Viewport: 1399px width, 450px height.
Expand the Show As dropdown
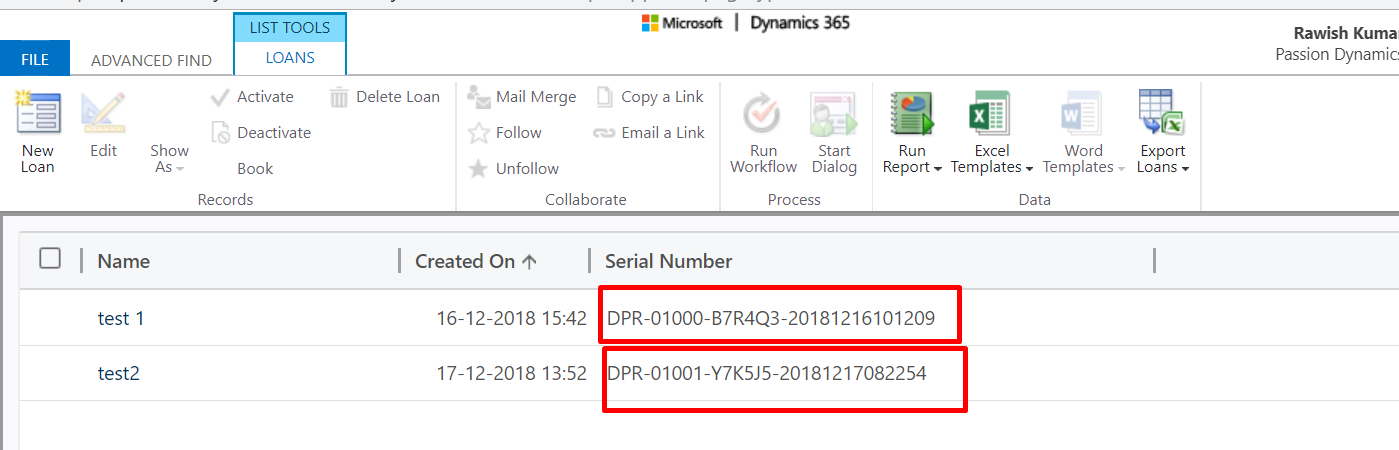169,158
